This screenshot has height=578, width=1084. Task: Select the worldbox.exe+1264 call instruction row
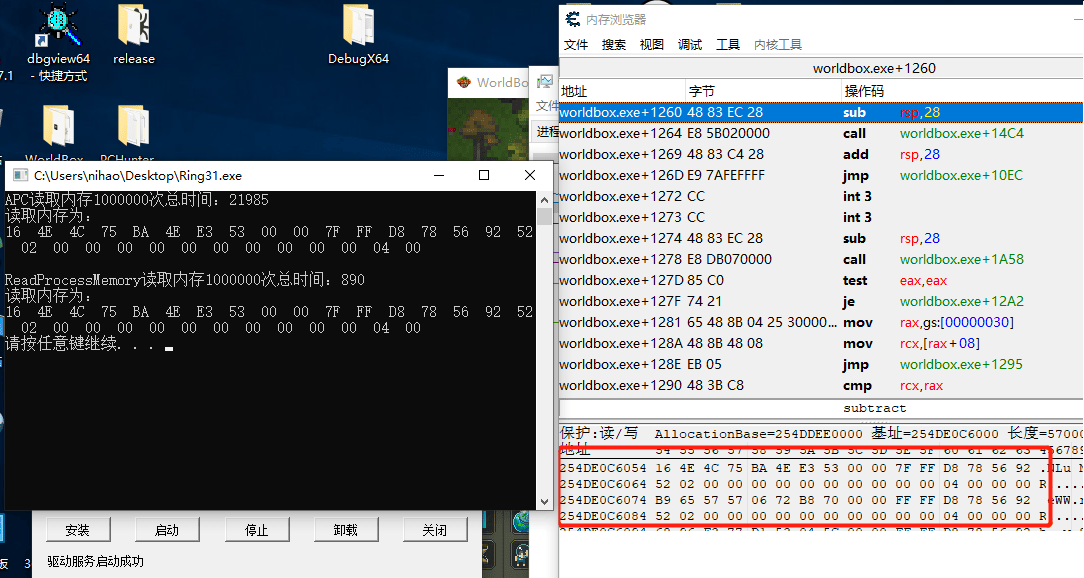tap(821, 133)
